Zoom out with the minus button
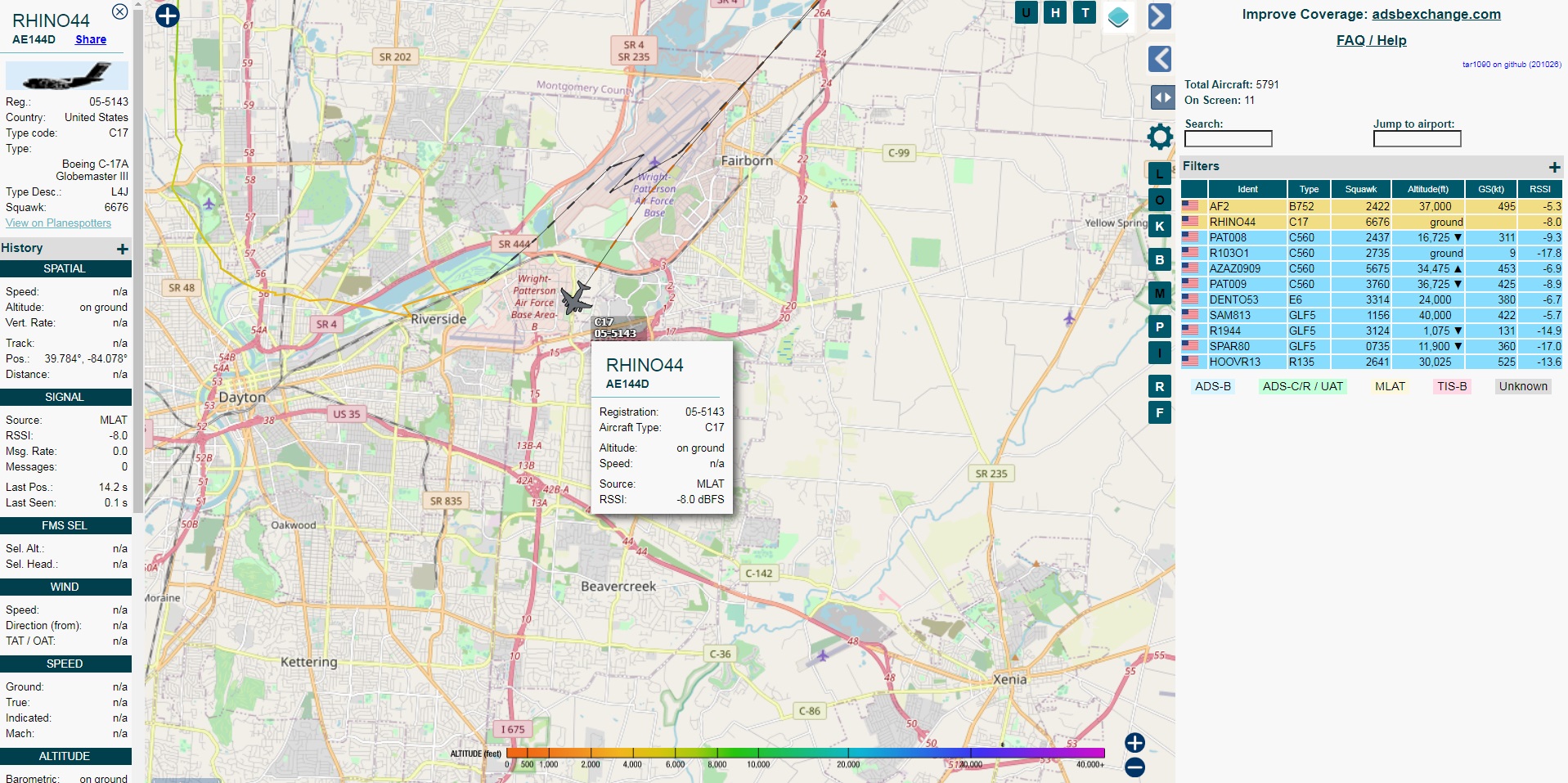The height and width of the screenshot is (783, 1568). click(x=1134, y=767)
